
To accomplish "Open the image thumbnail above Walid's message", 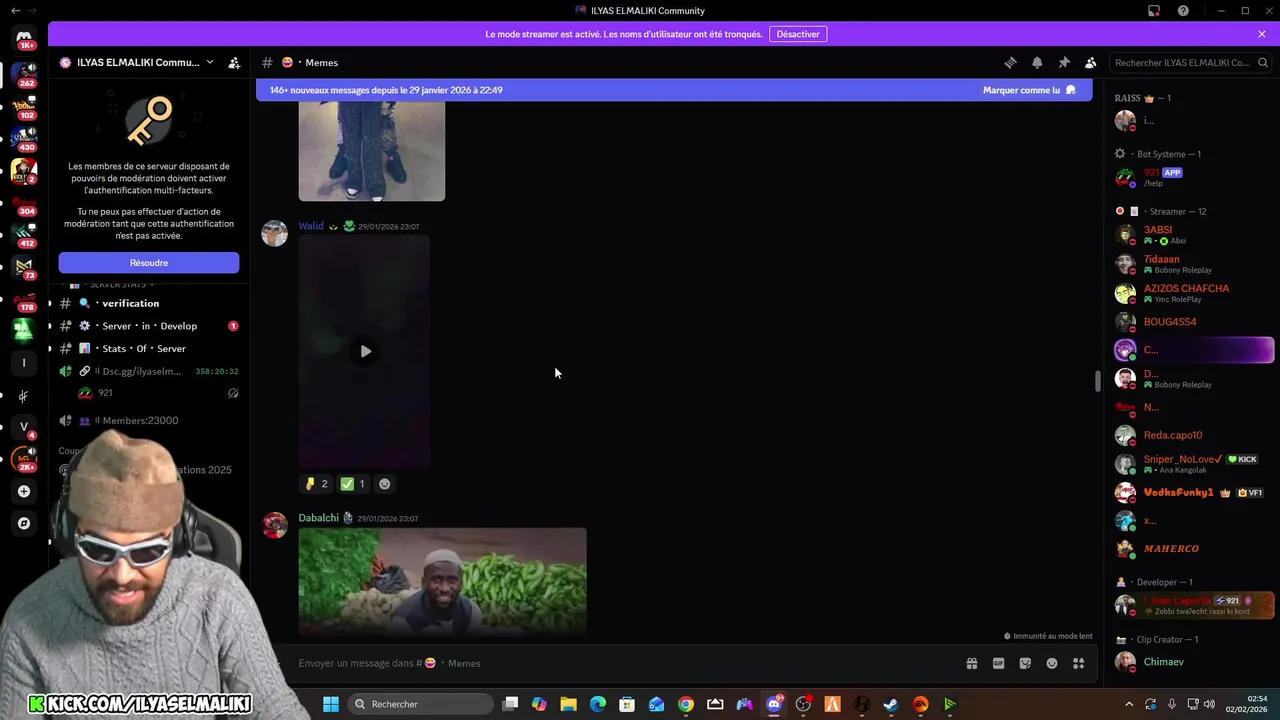I will [372, 150].
